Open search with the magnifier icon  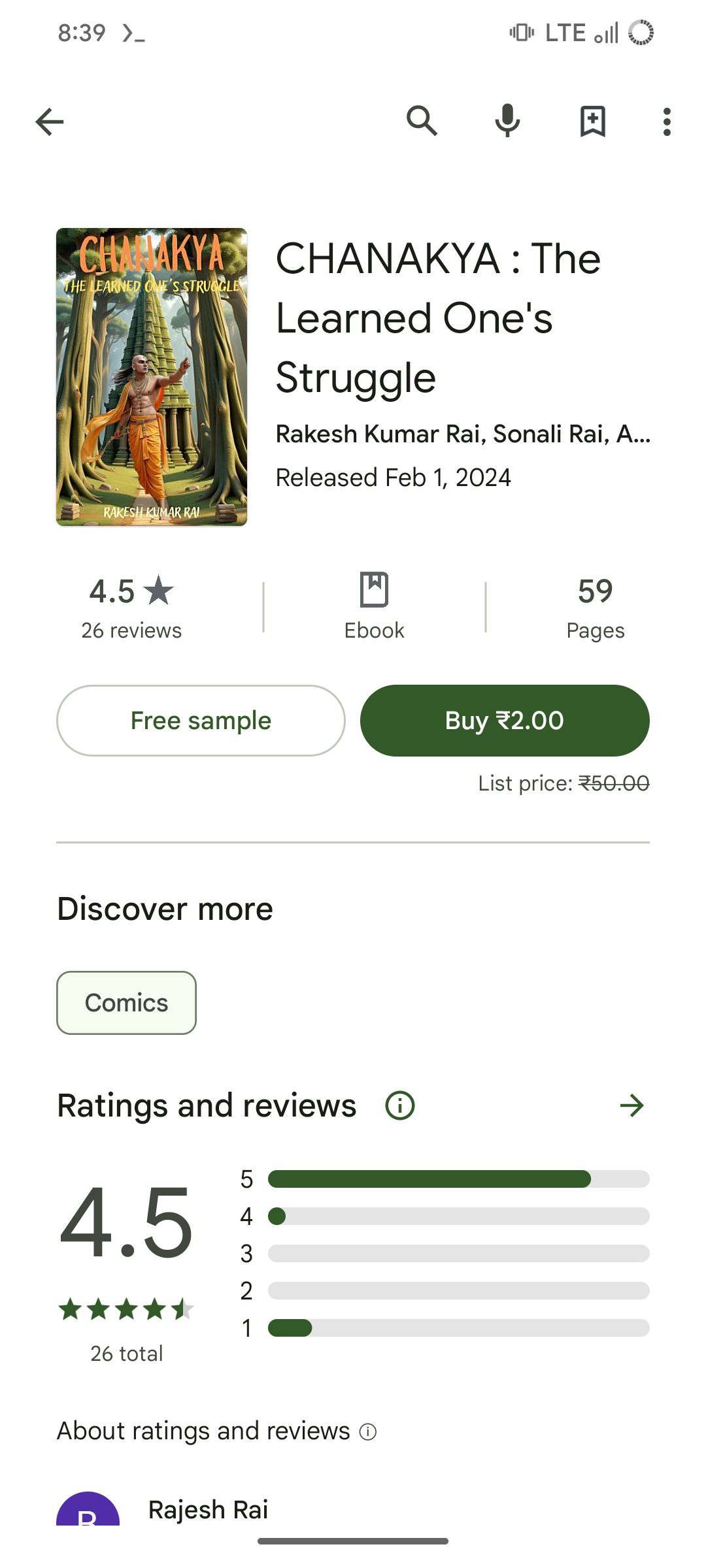pyautogui.click(x=422, y=121)
